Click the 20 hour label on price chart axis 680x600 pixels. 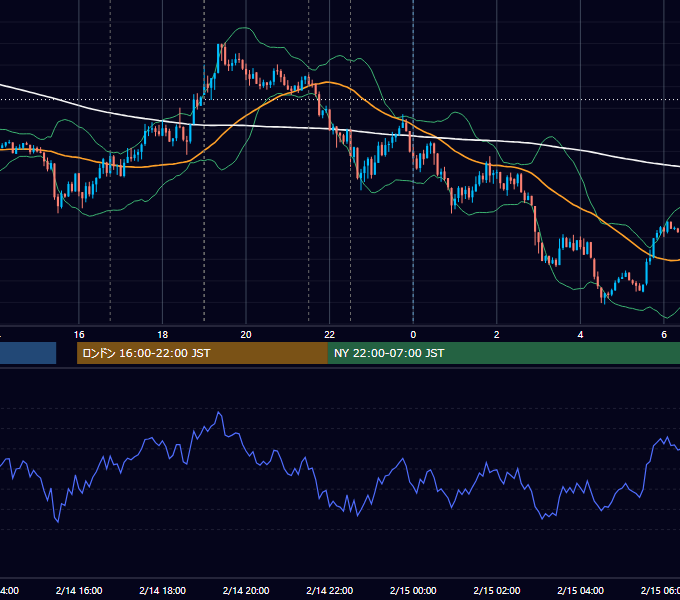(x=246, y=335)
